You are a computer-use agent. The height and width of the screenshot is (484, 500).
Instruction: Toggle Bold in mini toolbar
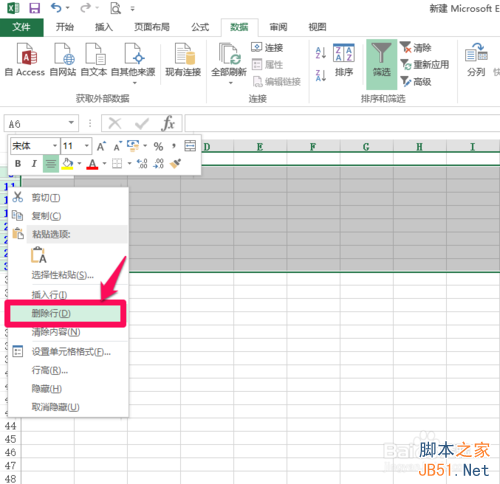(x=18, y=163)
